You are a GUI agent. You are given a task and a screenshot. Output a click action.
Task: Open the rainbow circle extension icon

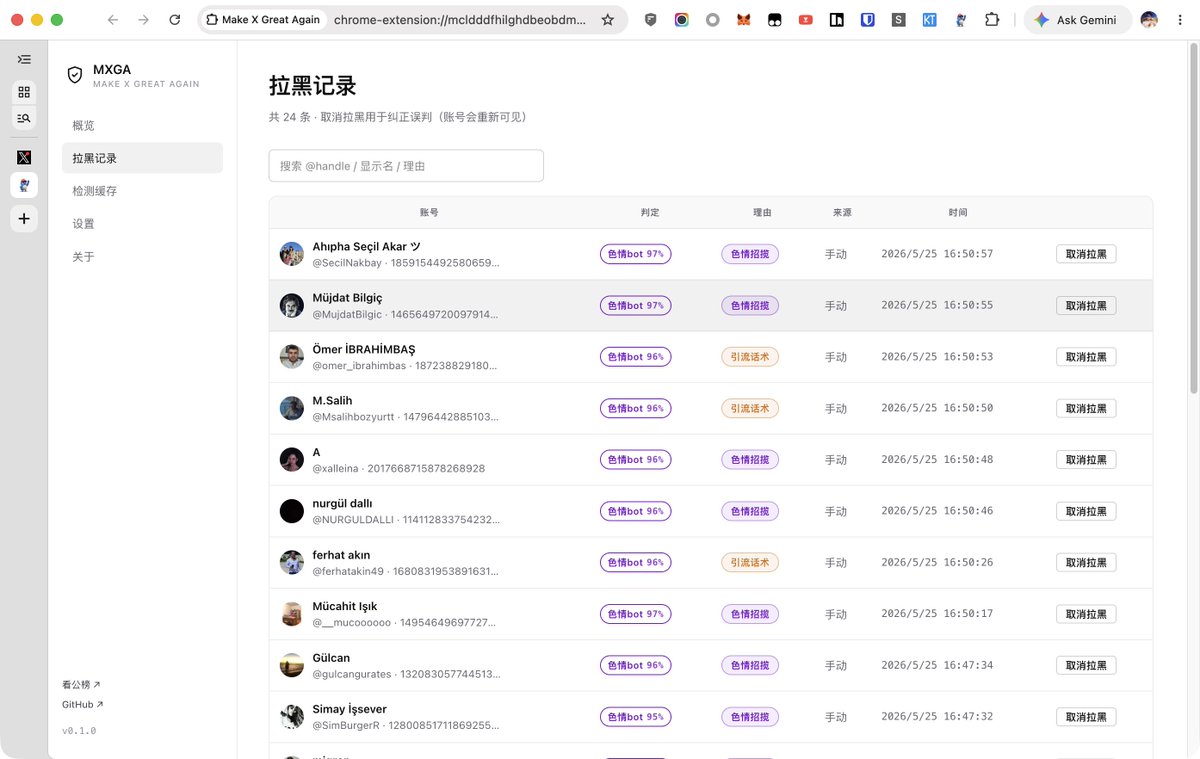point(682,20)
